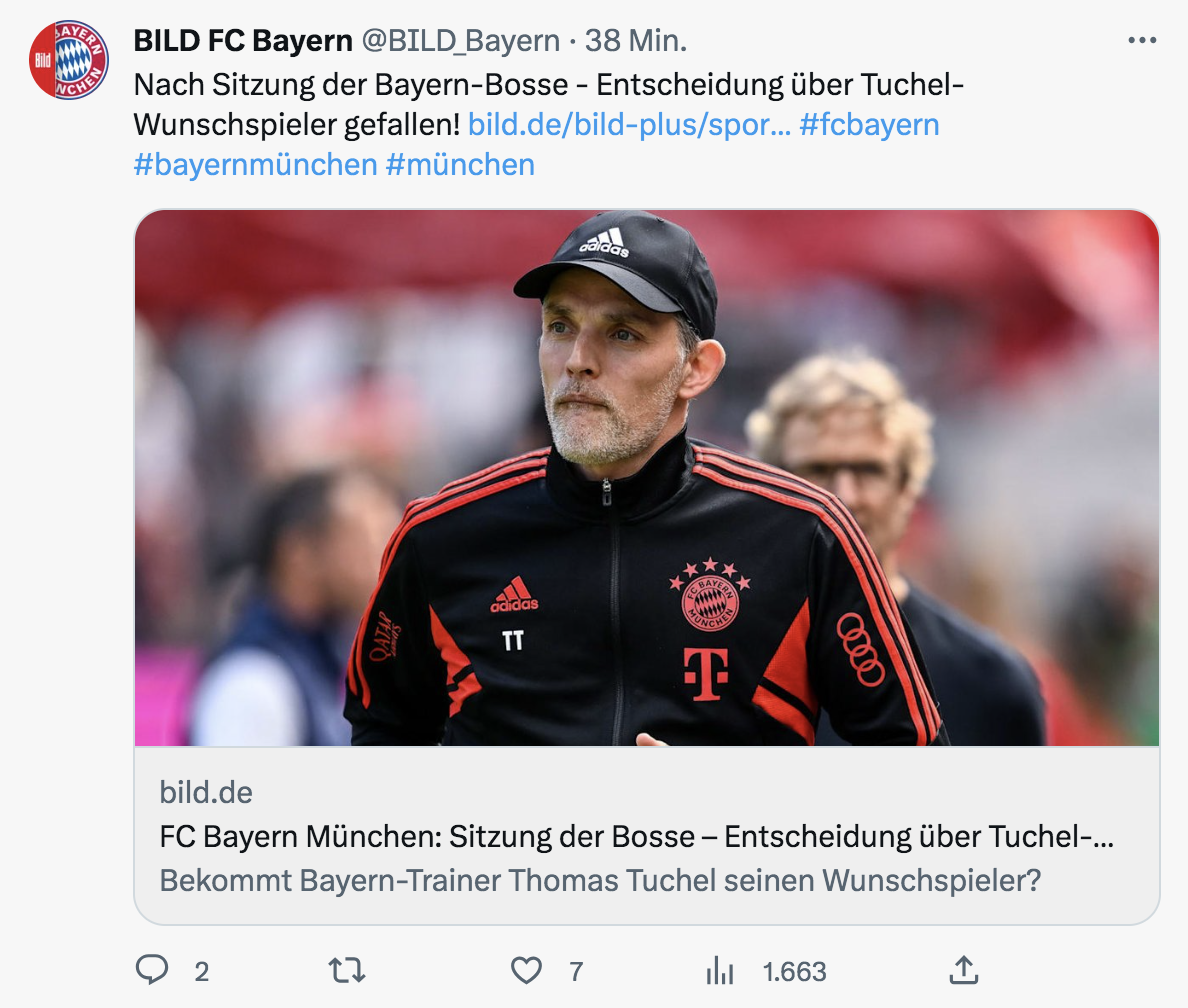Viewport: 1188px width, 1008px height.
Task: Click the card description about Thomas Tuchel Wunschspieler
Action: click(600, 881)
